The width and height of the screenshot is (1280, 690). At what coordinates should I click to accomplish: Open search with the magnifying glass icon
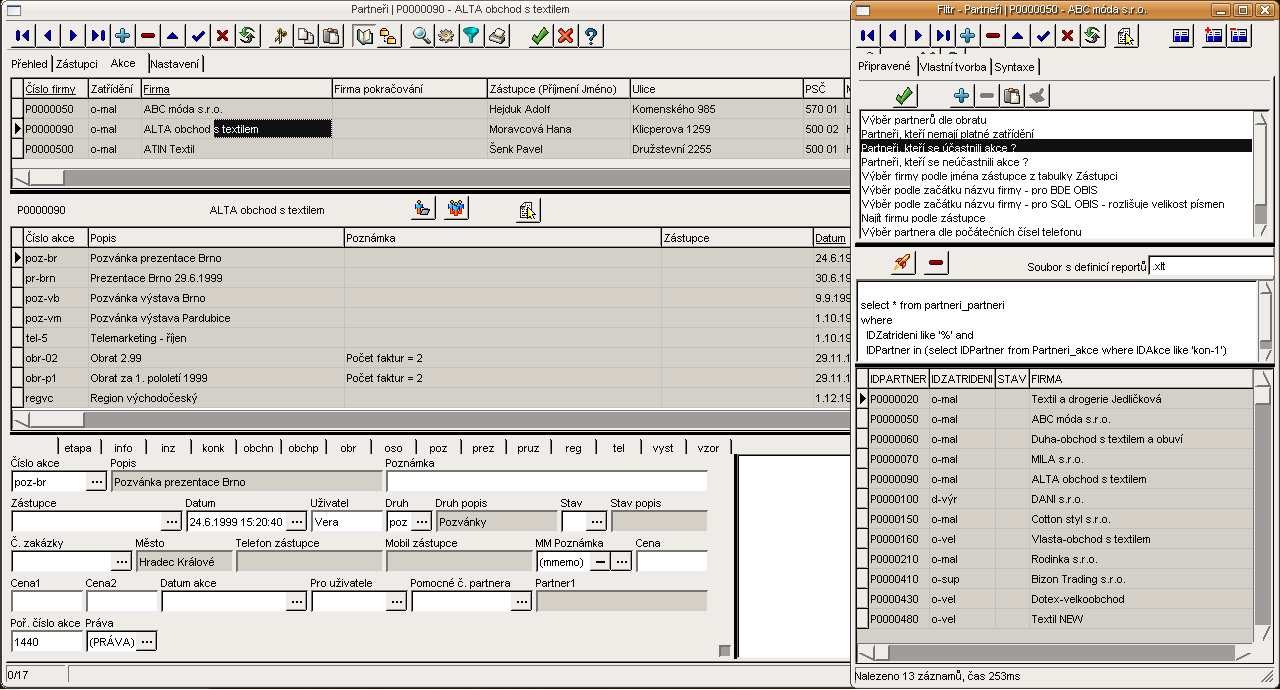422,36
